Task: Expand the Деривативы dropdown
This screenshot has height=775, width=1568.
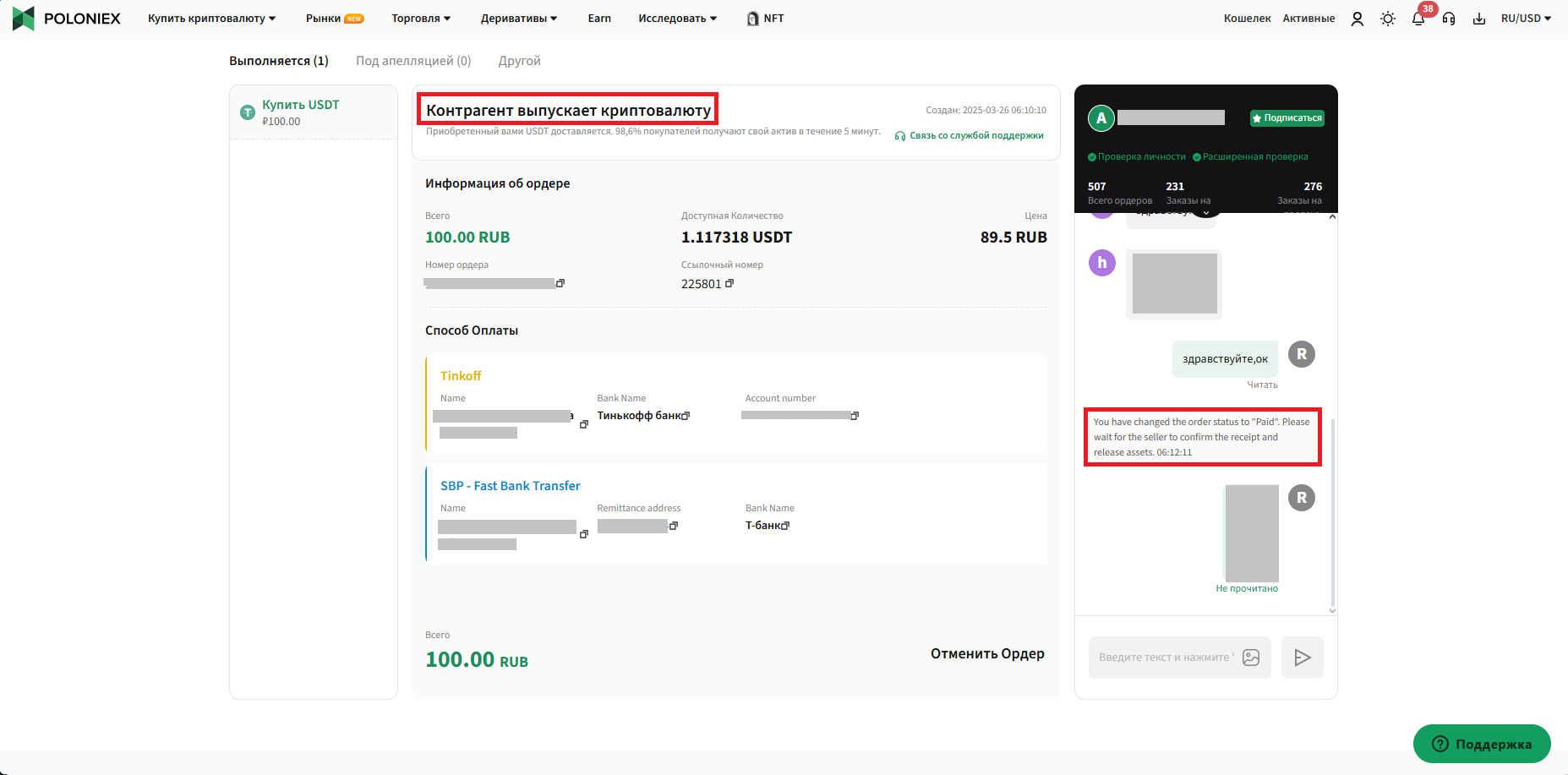Action: (519, 19)
